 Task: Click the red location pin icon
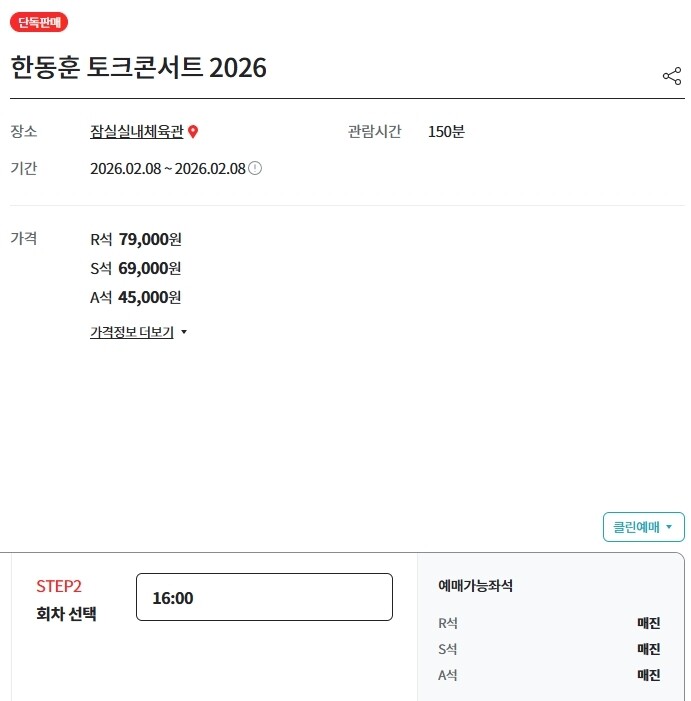tap(194, 132)
